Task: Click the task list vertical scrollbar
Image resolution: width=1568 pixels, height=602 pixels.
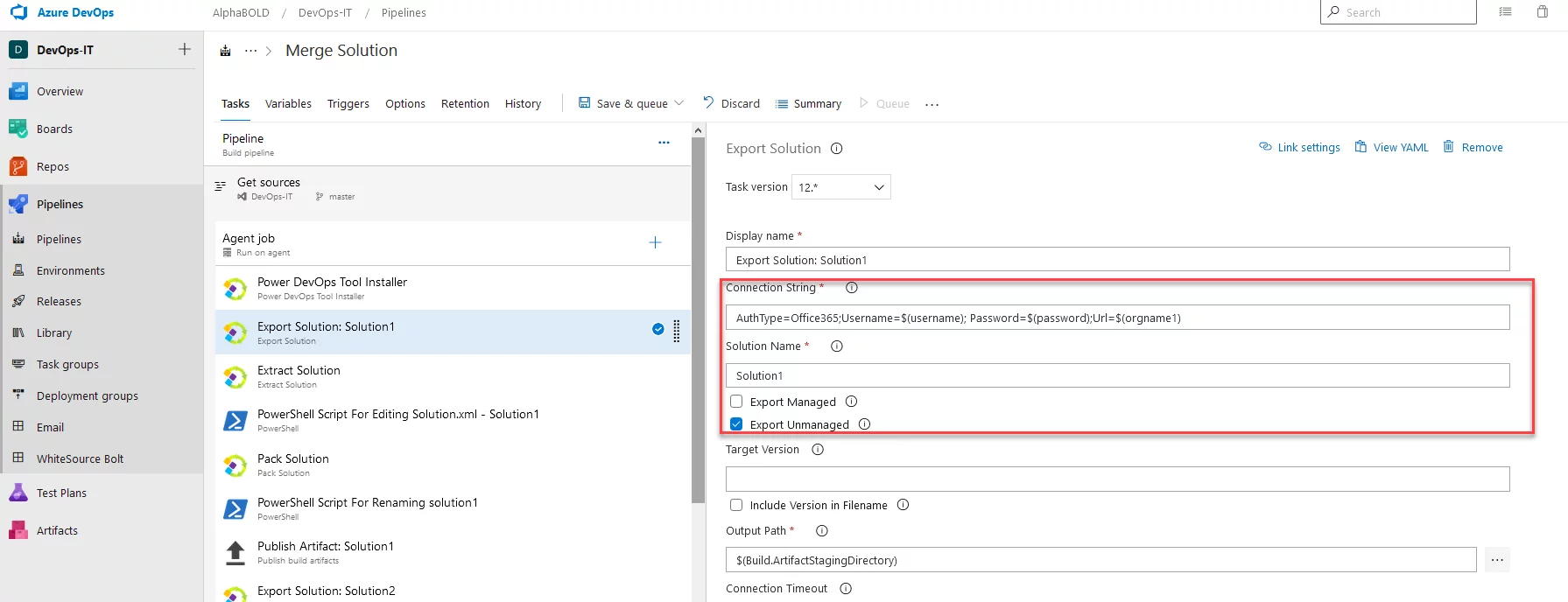Action: tap(698, 319)
